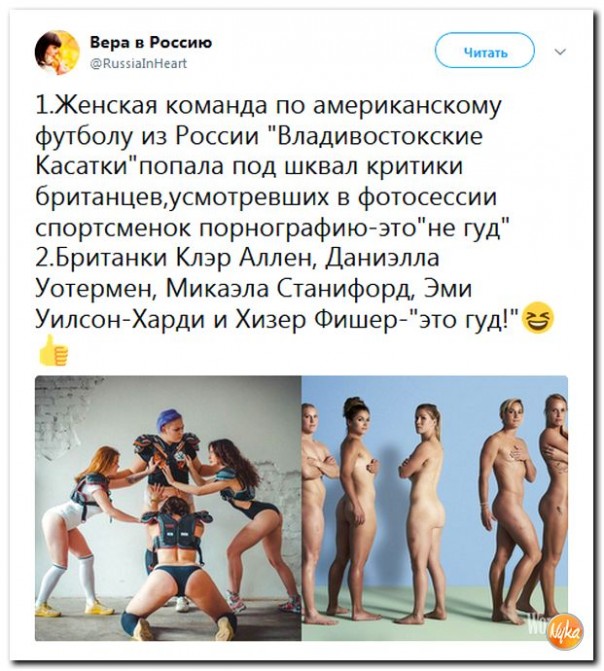Click the quoted text "не гуд"
The width and height of the screenshot is (604, 671).
[462, 227]
